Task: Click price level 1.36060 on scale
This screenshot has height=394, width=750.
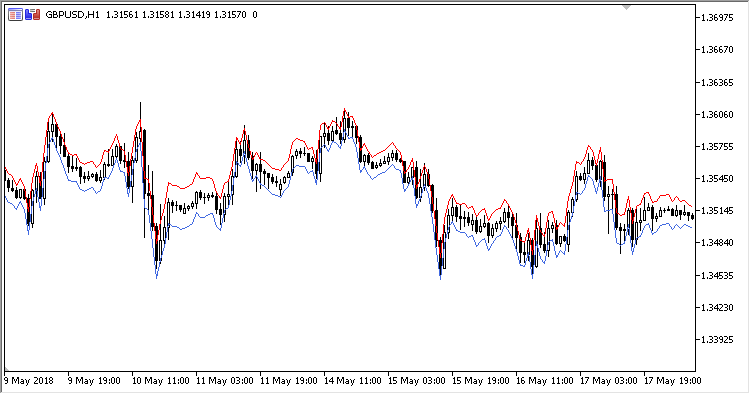Action: pyautogui.click(x=717, y=115)
